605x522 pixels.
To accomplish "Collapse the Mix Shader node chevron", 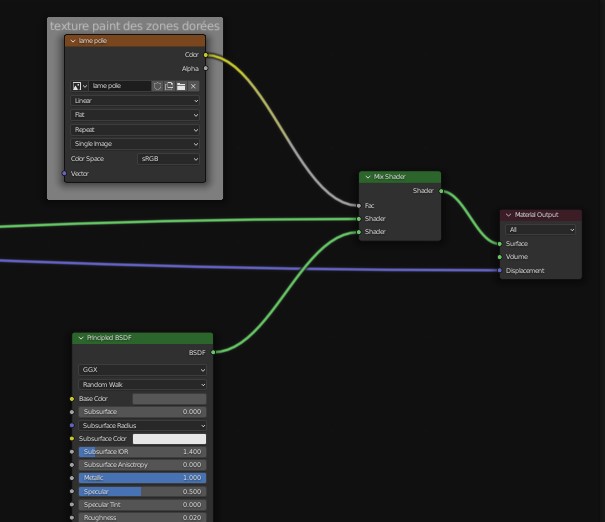I will pyautogui.click(x=368, y=177).
